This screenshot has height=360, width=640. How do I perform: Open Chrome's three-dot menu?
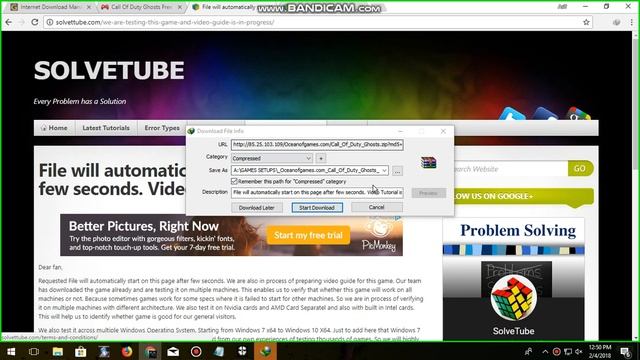pyautogui.click(x=632, y=22)
